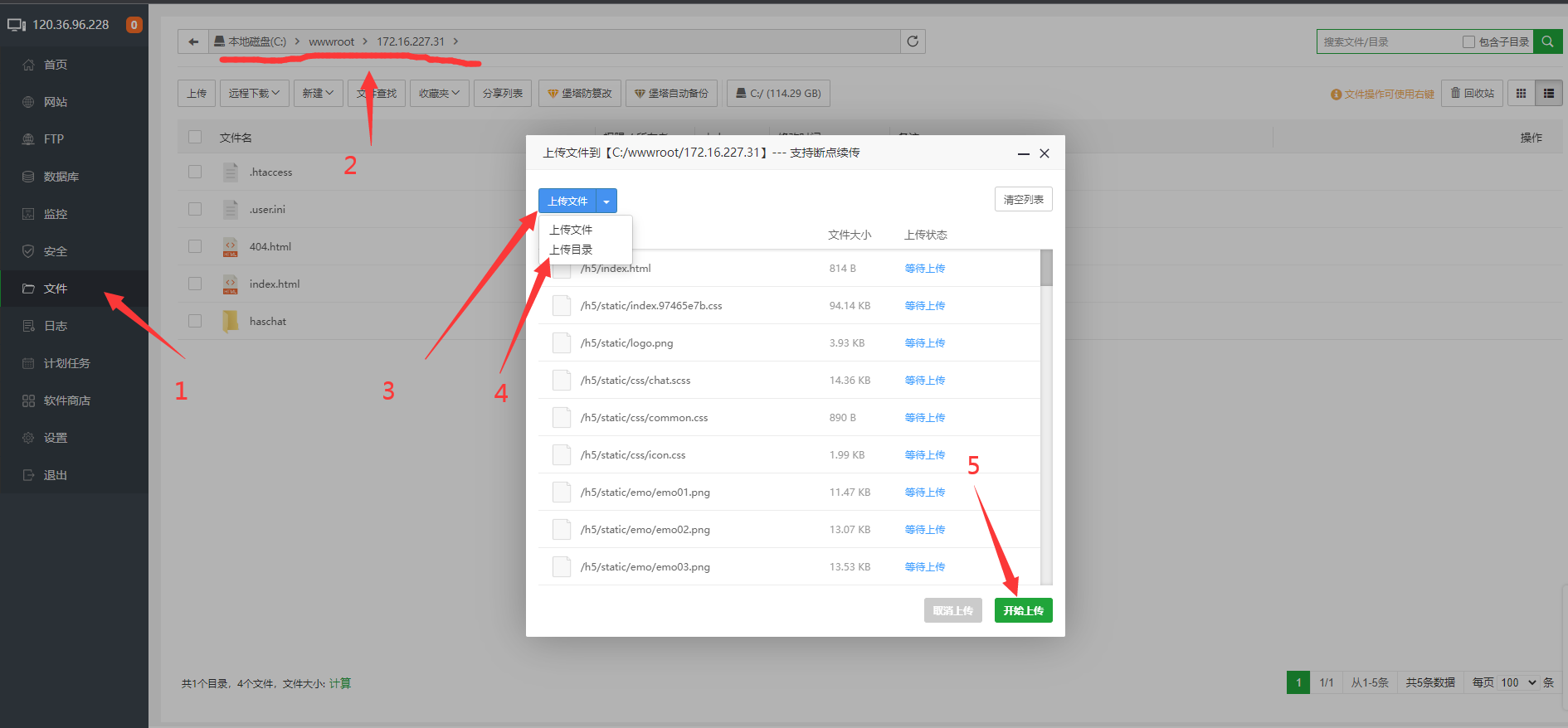Click the green search magnifier button
This screenshot has width=1568, height=728.
tap(1547, 41)
